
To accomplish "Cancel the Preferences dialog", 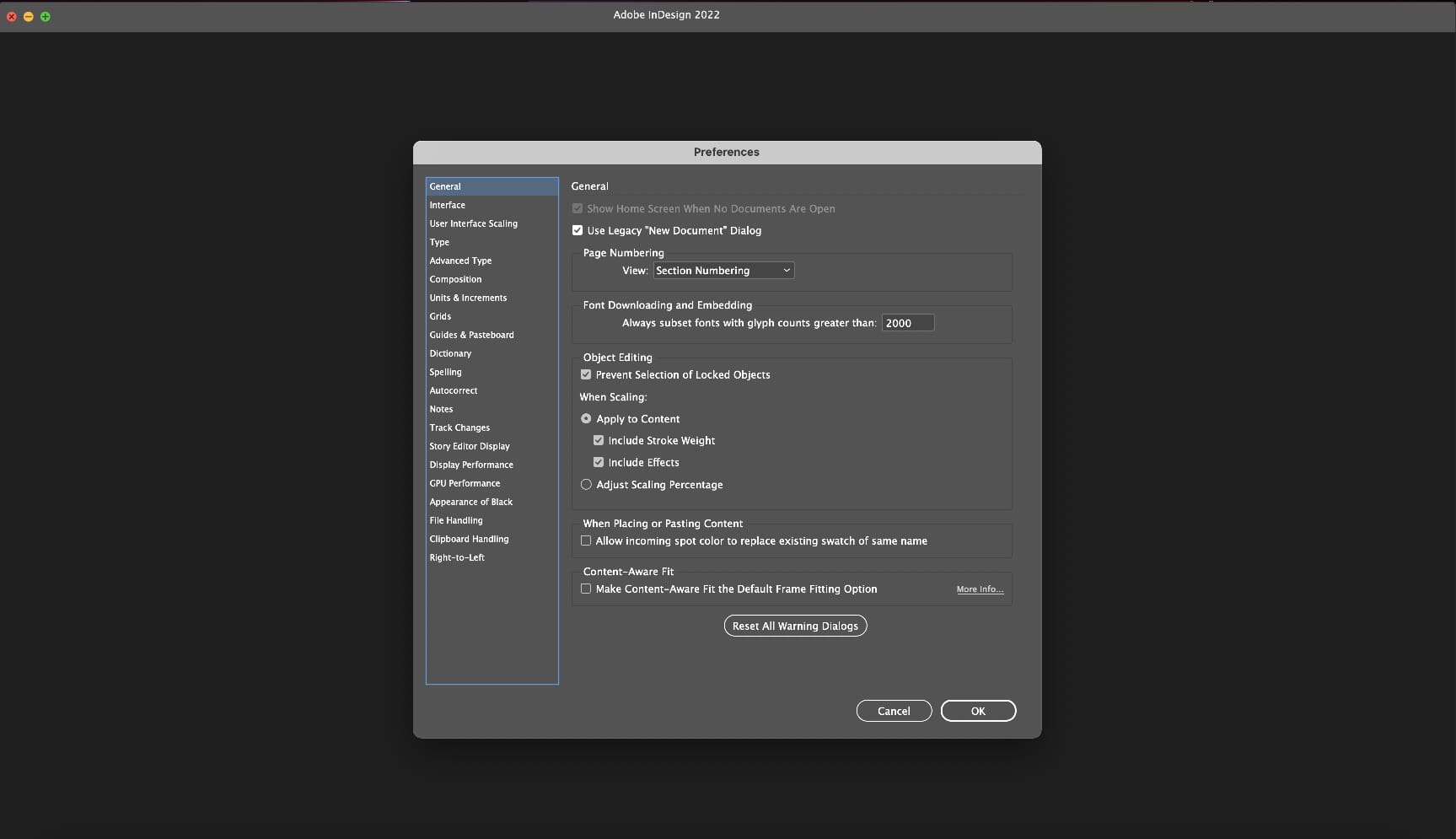I will pos(894,711).
